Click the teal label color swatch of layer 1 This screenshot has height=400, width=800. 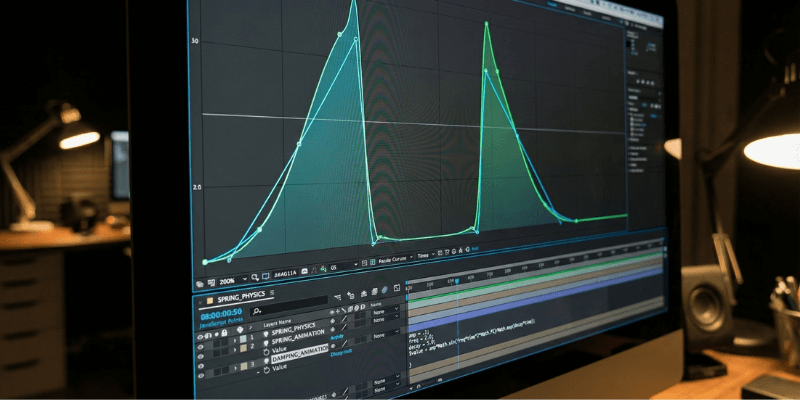click(x=243, y=339)
